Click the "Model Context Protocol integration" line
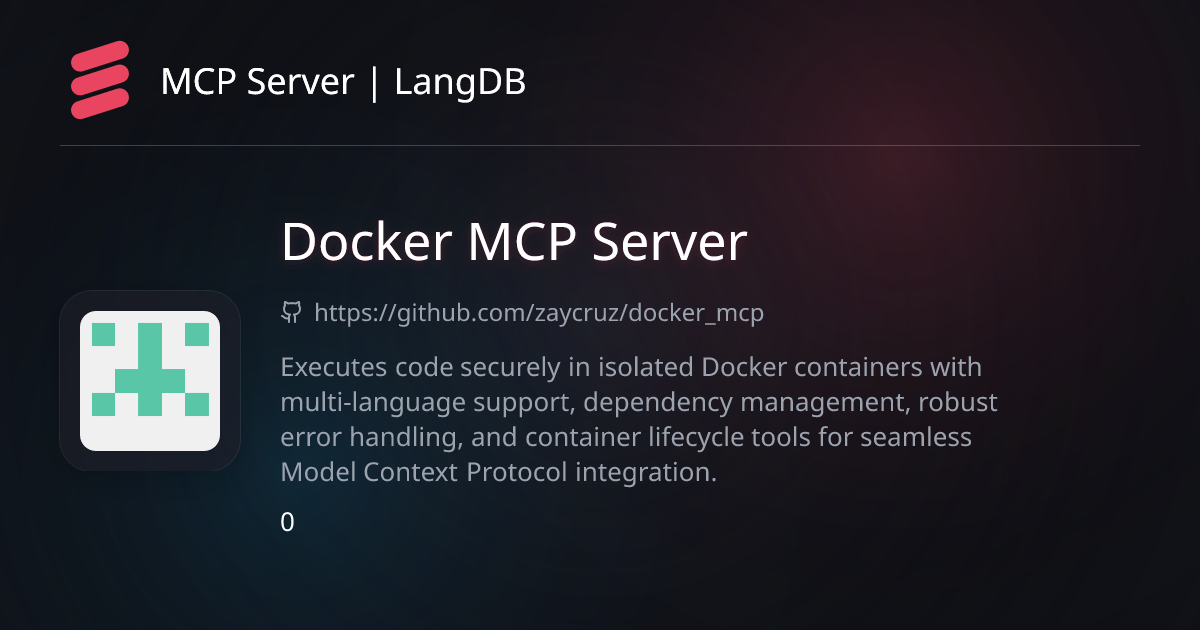The image size is (1200, 630). point(499,472)
